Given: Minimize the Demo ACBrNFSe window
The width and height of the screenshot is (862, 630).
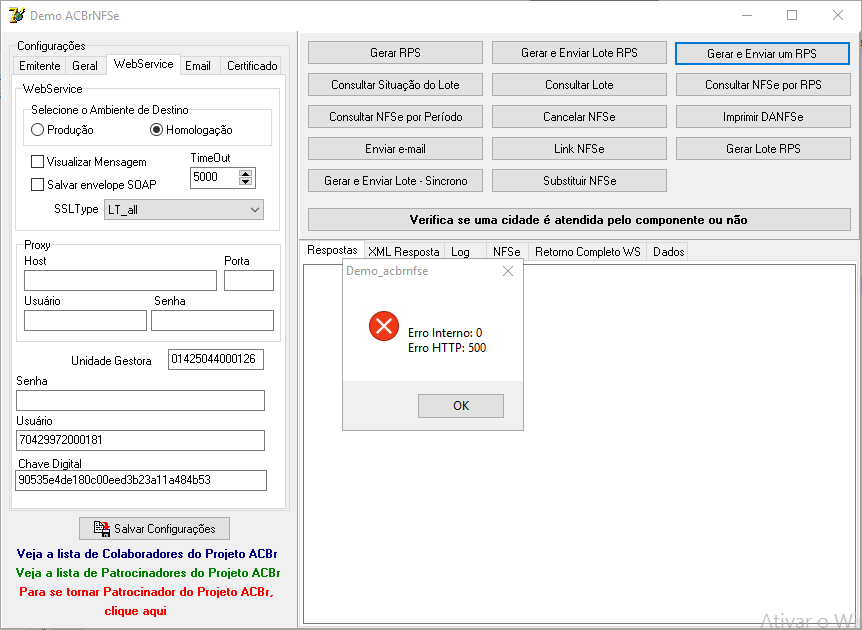Looking at the screenshot, I should click(x=747, y=15).
